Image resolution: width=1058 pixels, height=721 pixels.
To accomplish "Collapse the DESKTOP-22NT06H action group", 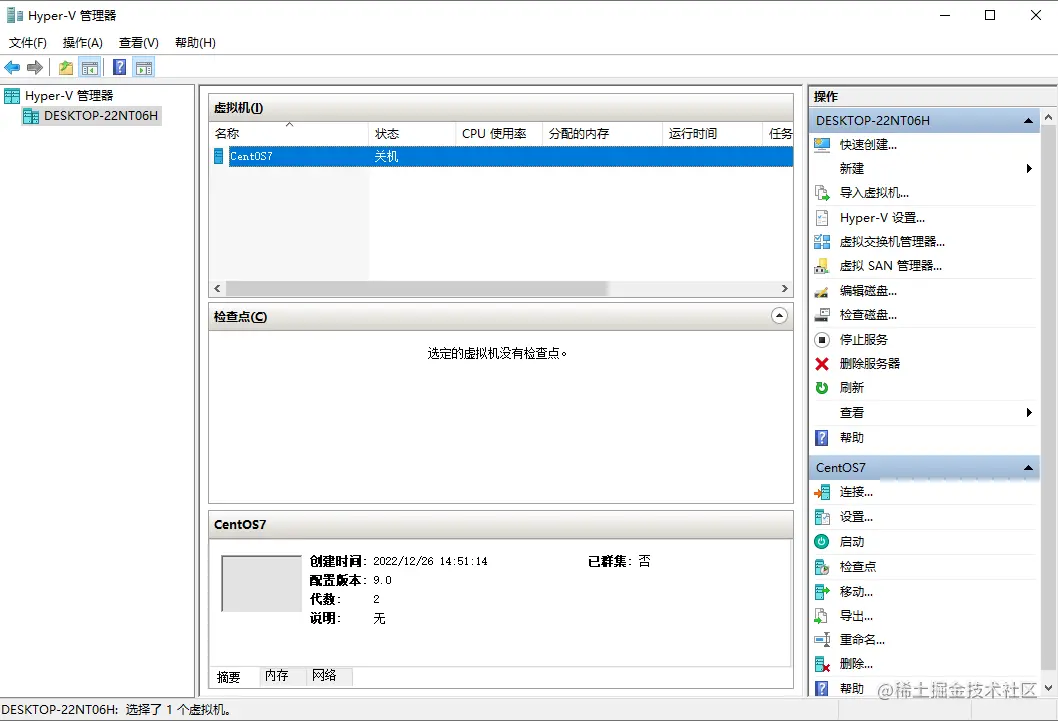I will pyautogui.click(x=1027, y=120).
